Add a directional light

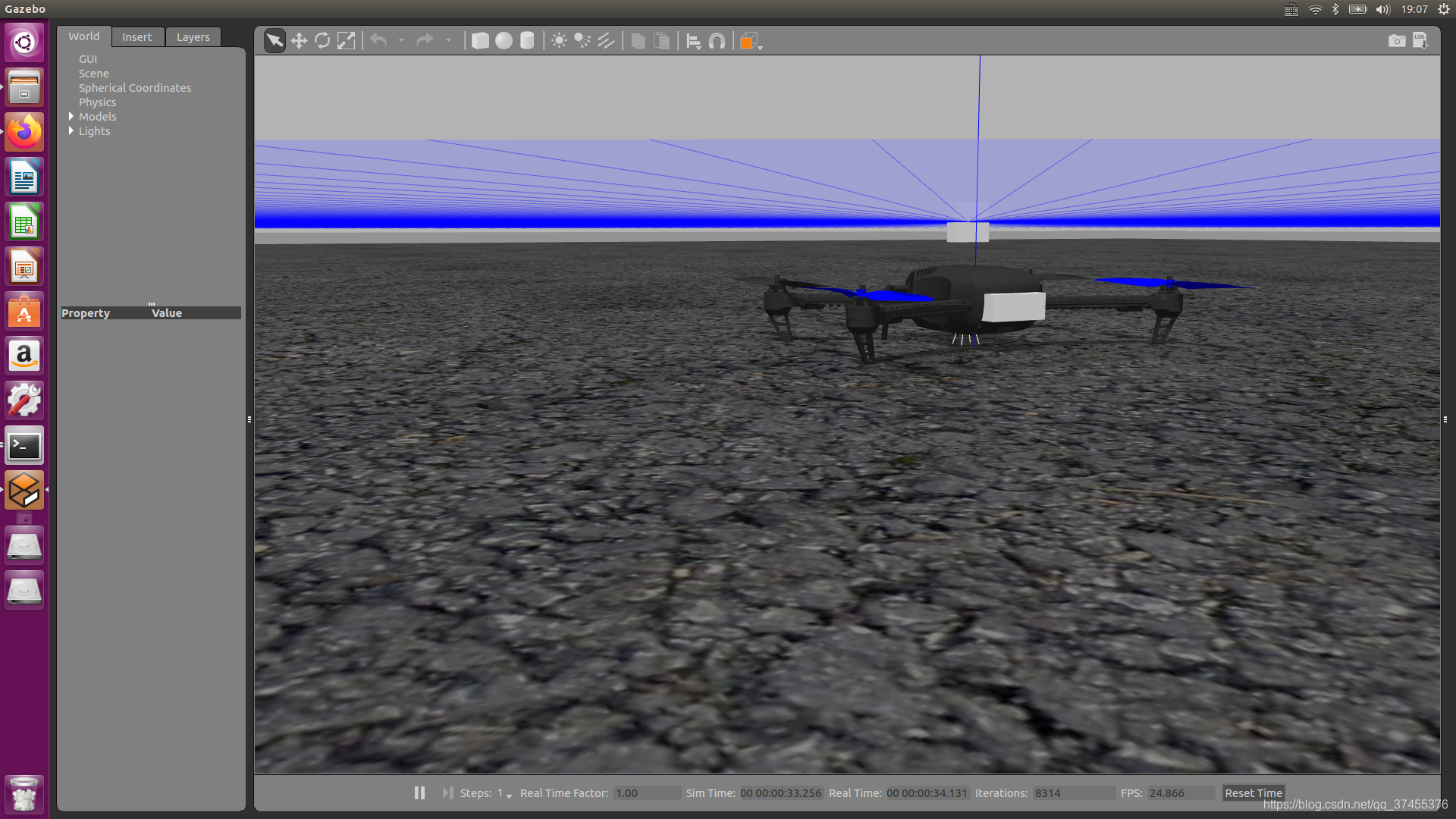(x=606, y=40)
